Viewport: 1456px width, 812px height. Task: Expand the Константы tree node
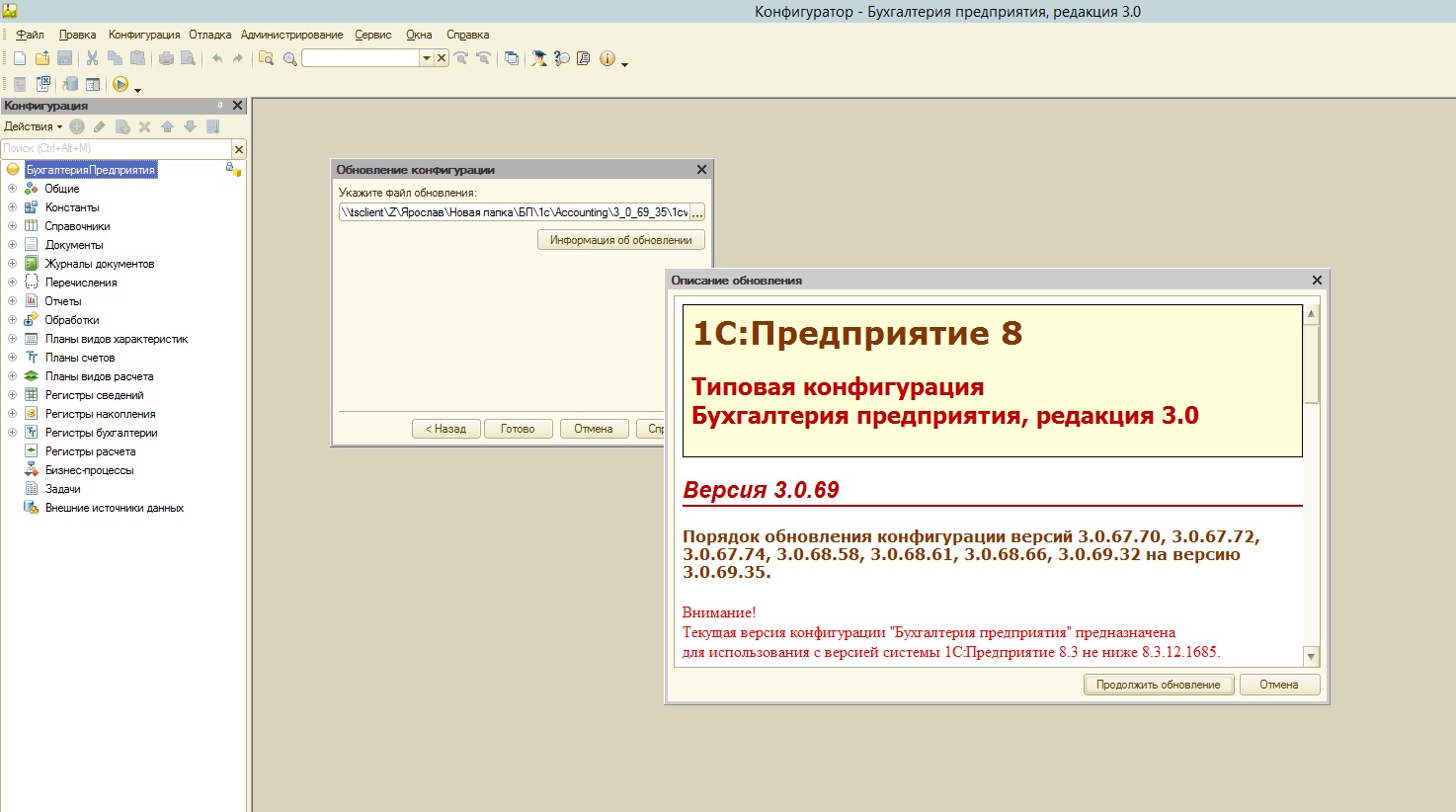point(12,207)
